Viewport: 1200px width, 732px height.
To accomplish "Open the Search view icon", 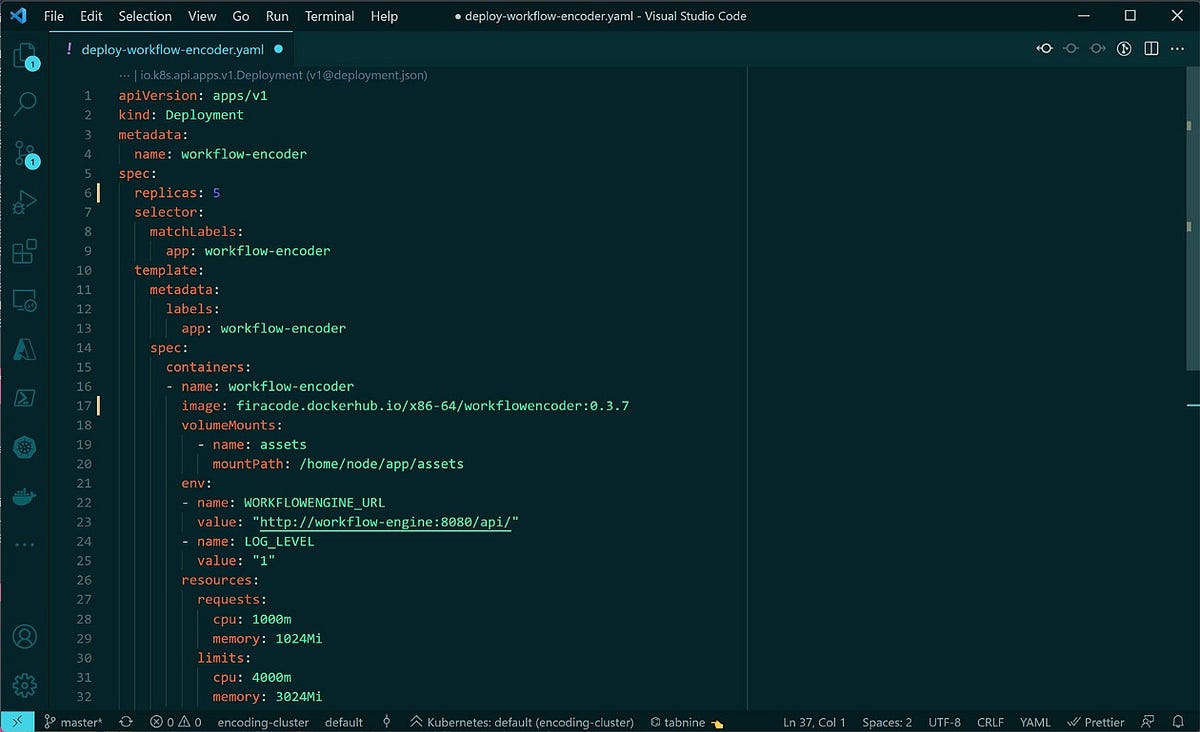I will [25, 103].
